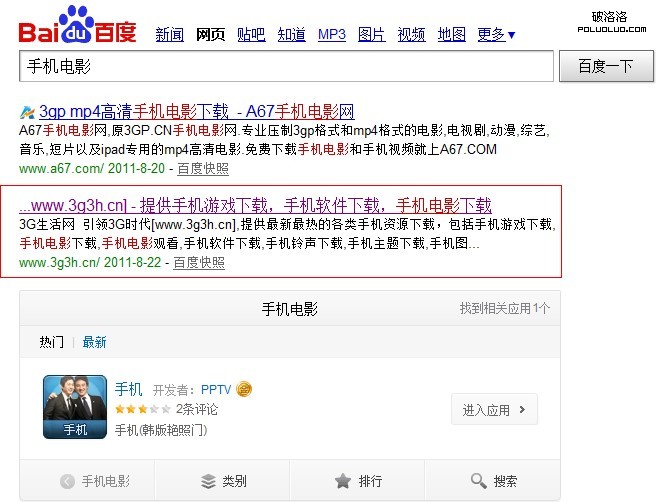Image resolution: width=657 pixels, height=502 pixels.
Task: Open the 类别 layers icon tab
Action: (223, 481)
